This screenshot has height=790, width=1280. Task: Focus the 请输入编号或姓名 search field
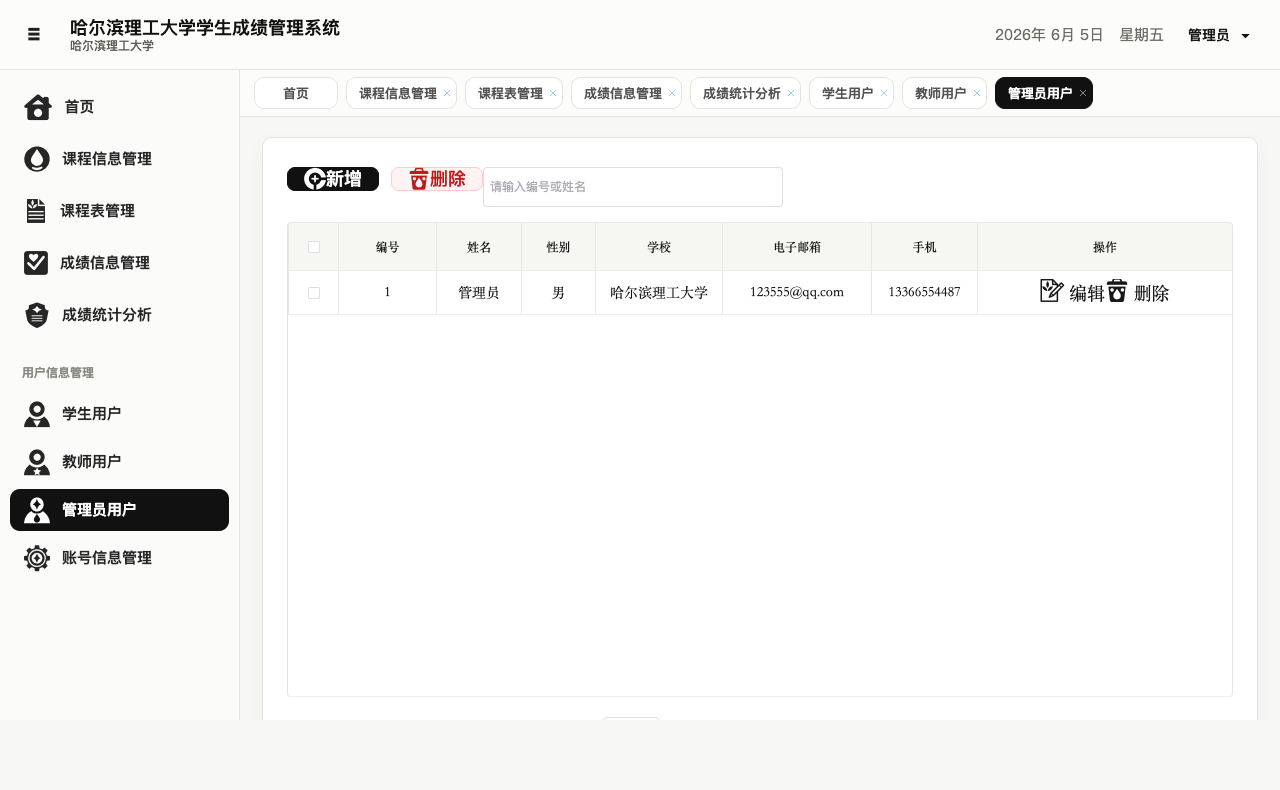point(633,187)
